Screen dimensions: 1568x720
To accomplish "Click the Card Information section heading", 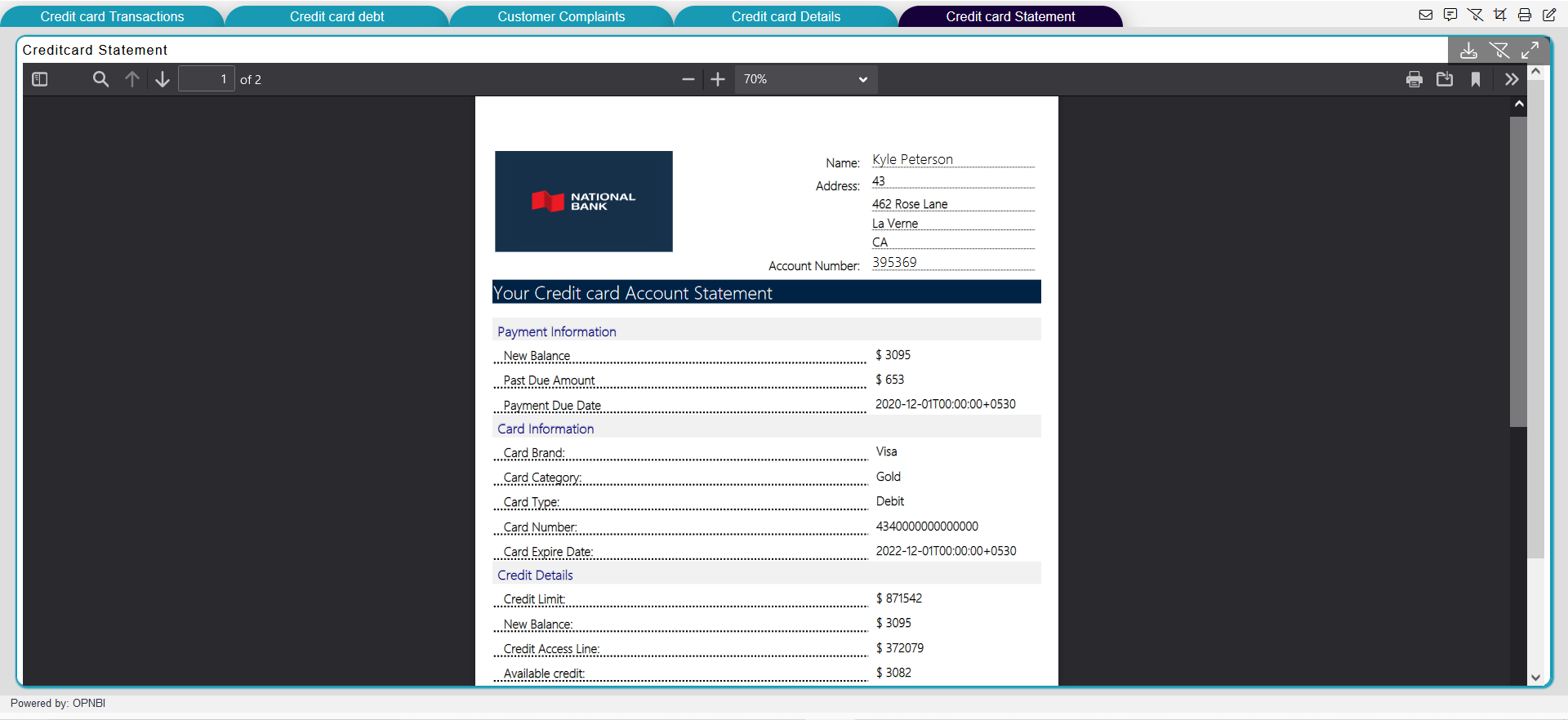I will 546,429.
